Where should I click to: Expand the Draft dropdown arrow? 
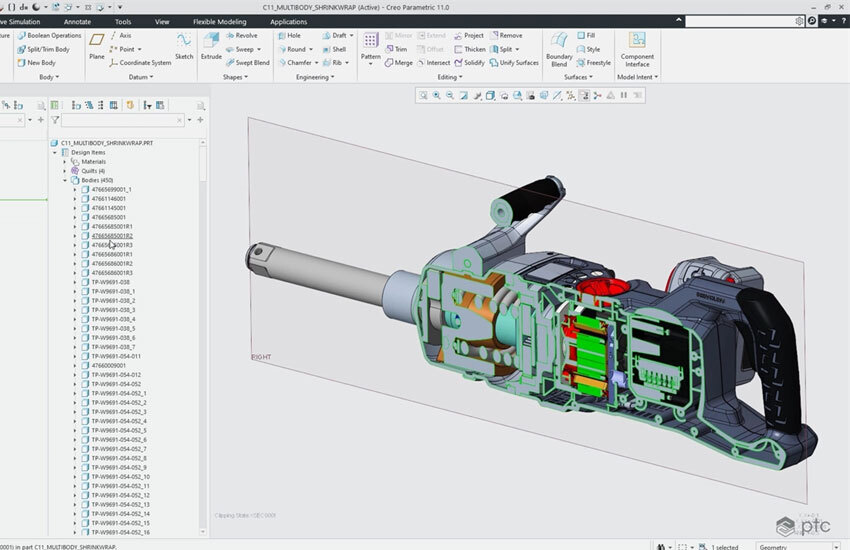(351, 35)
